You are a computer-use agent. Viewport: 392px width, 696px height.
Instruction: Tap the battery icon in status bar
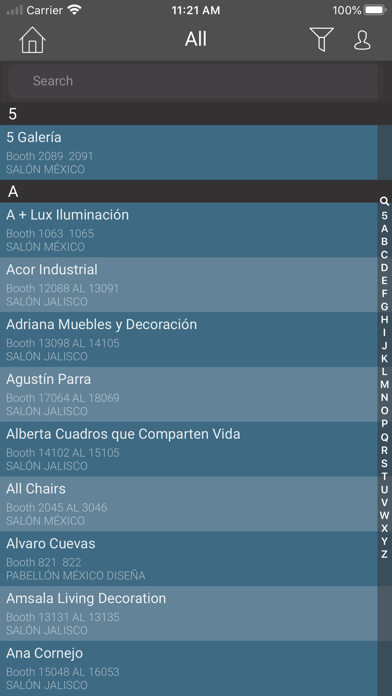tap(375, 10)
